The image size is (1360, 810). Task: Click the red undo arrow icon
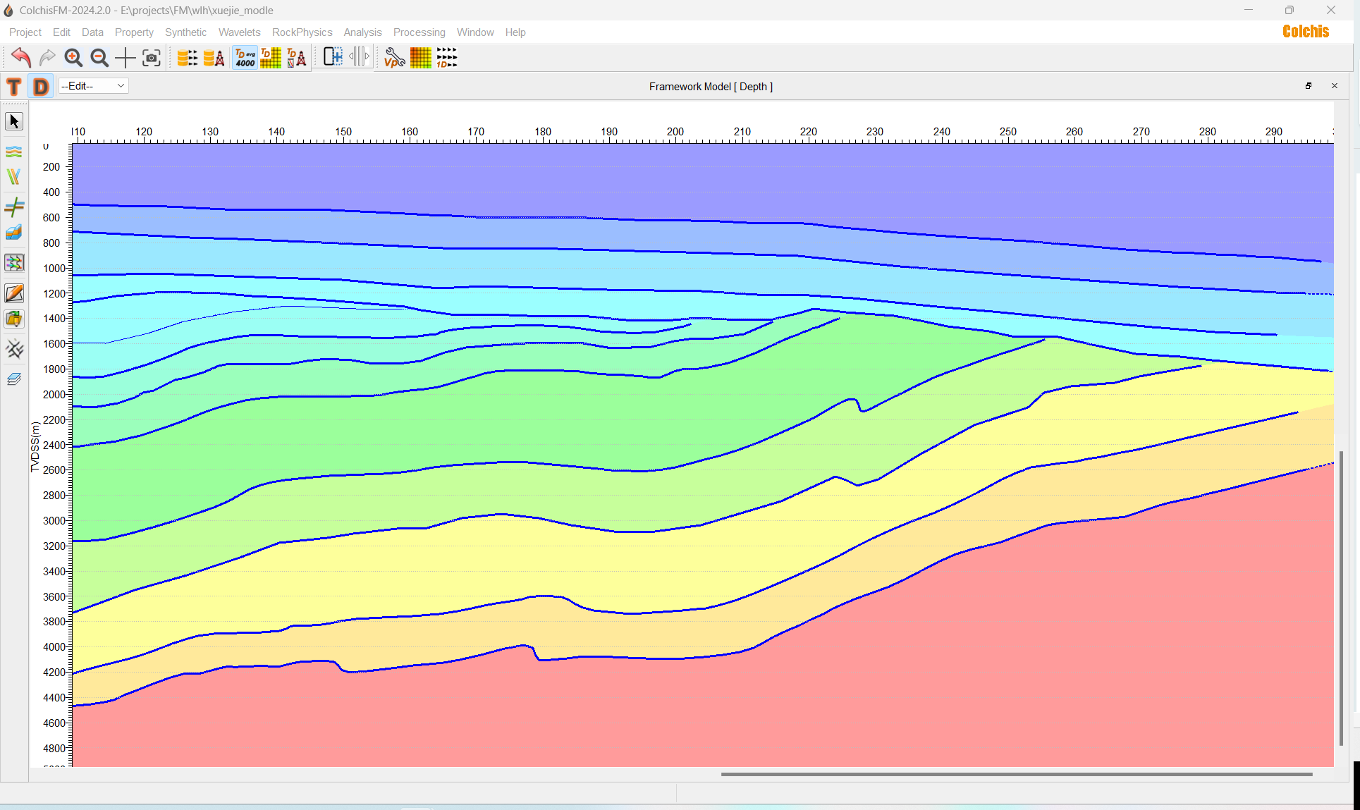(20, 57)
